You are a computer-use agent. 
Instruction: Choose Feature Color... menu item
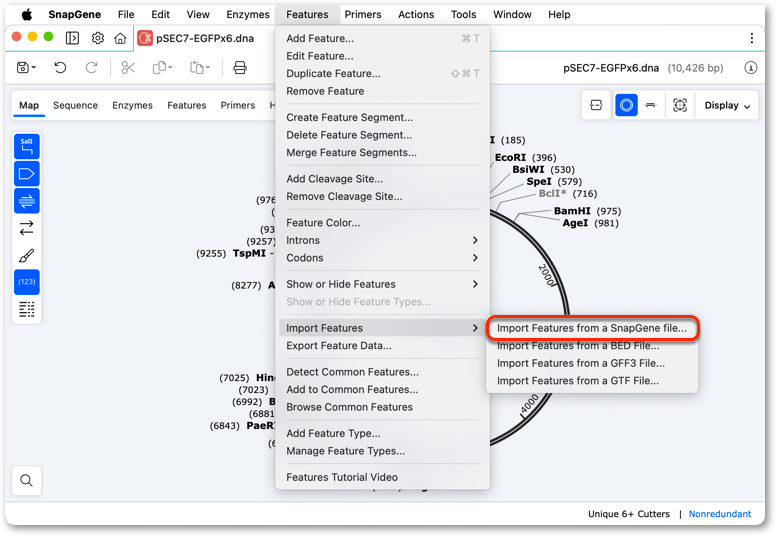coord(382,223)
